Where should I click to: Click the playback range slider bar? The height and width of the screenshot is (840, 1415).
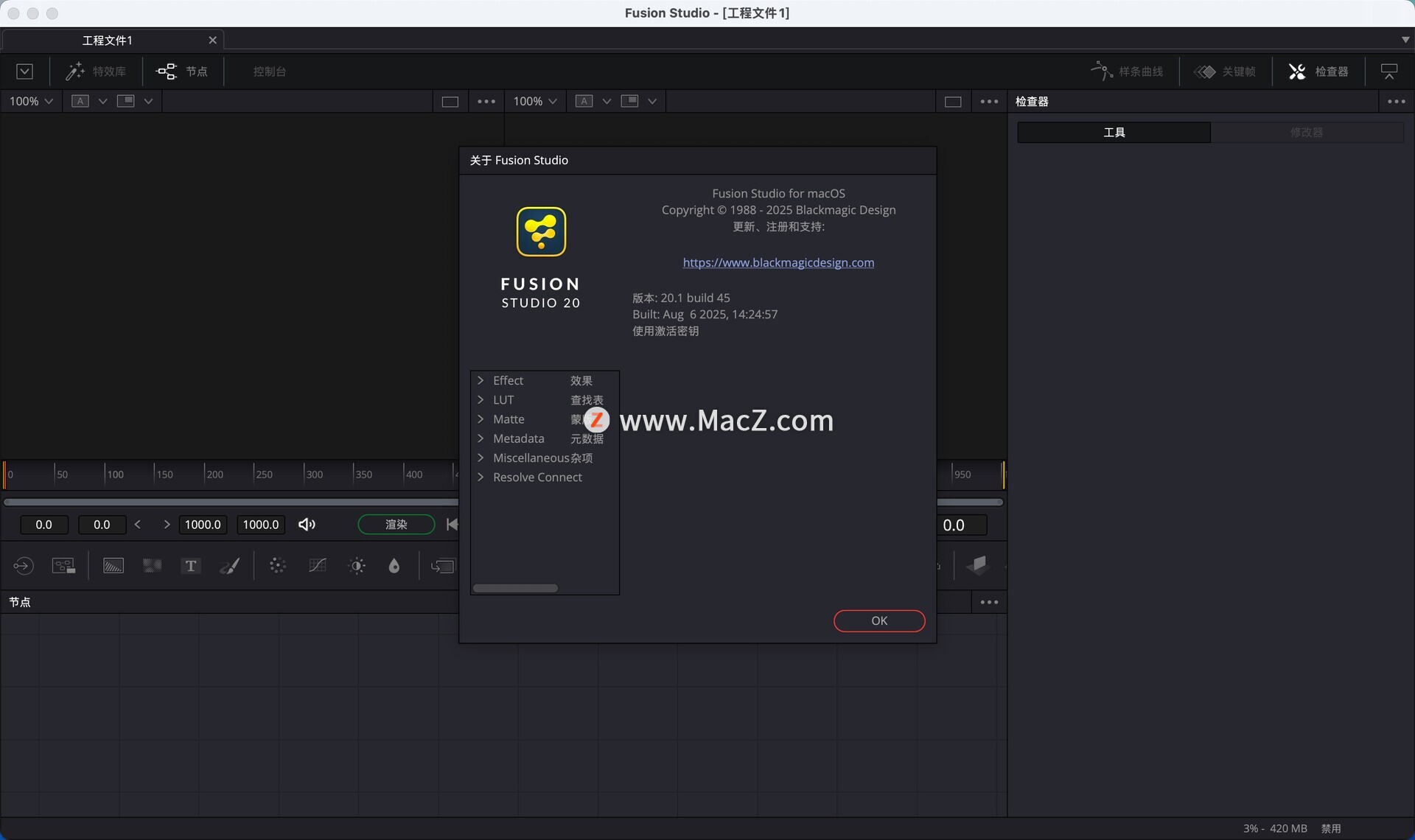coord(231,503)
